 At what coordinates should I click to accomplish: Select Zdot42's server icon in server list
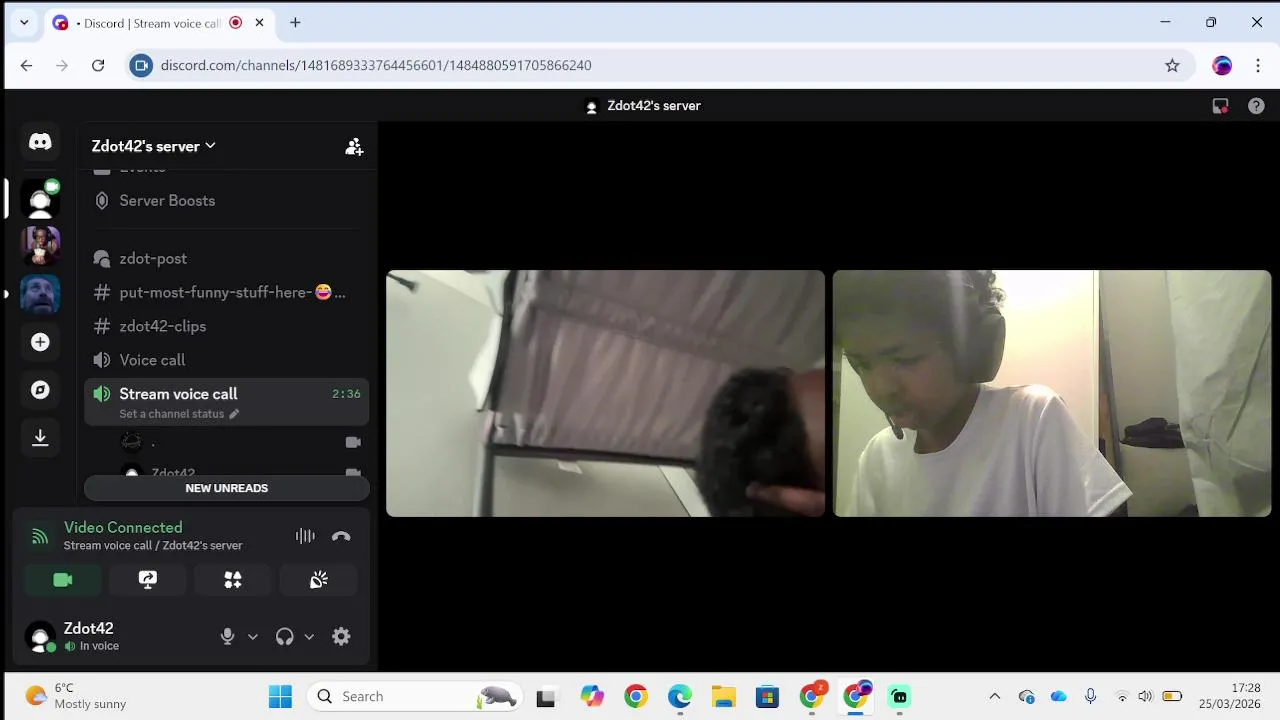pos(40,198)
